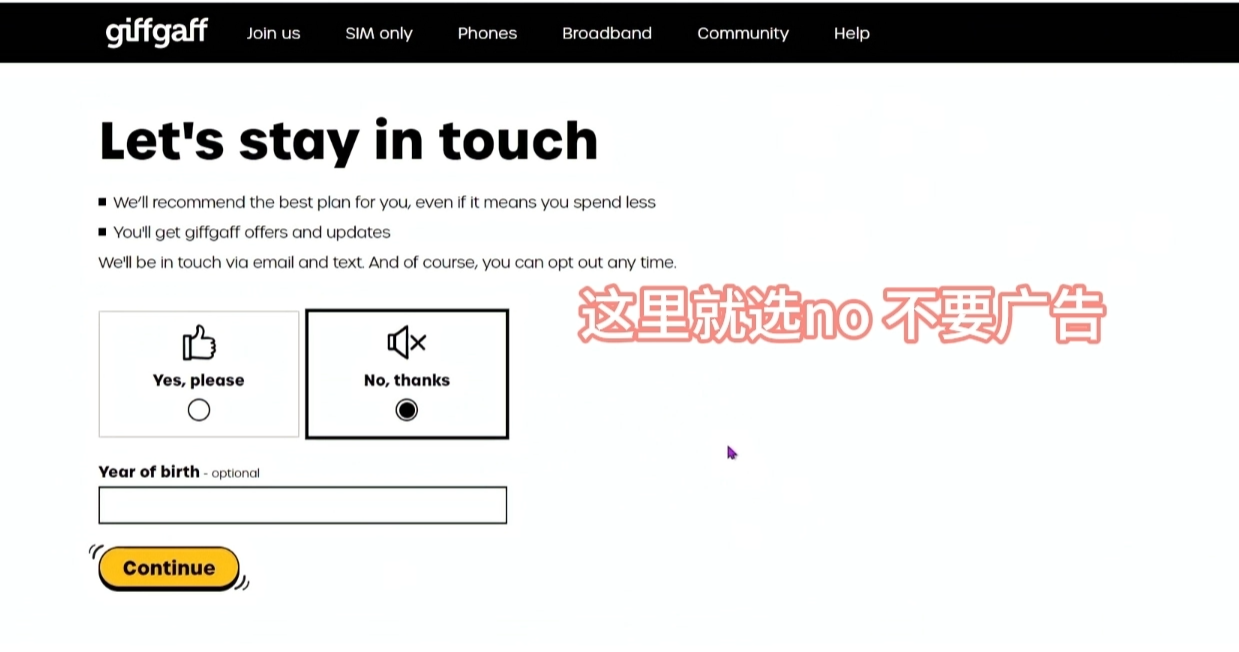This screenshot has width=1239, height=652.
Task: Click the opt out any time sentence
Action: [x=387, y=263]
